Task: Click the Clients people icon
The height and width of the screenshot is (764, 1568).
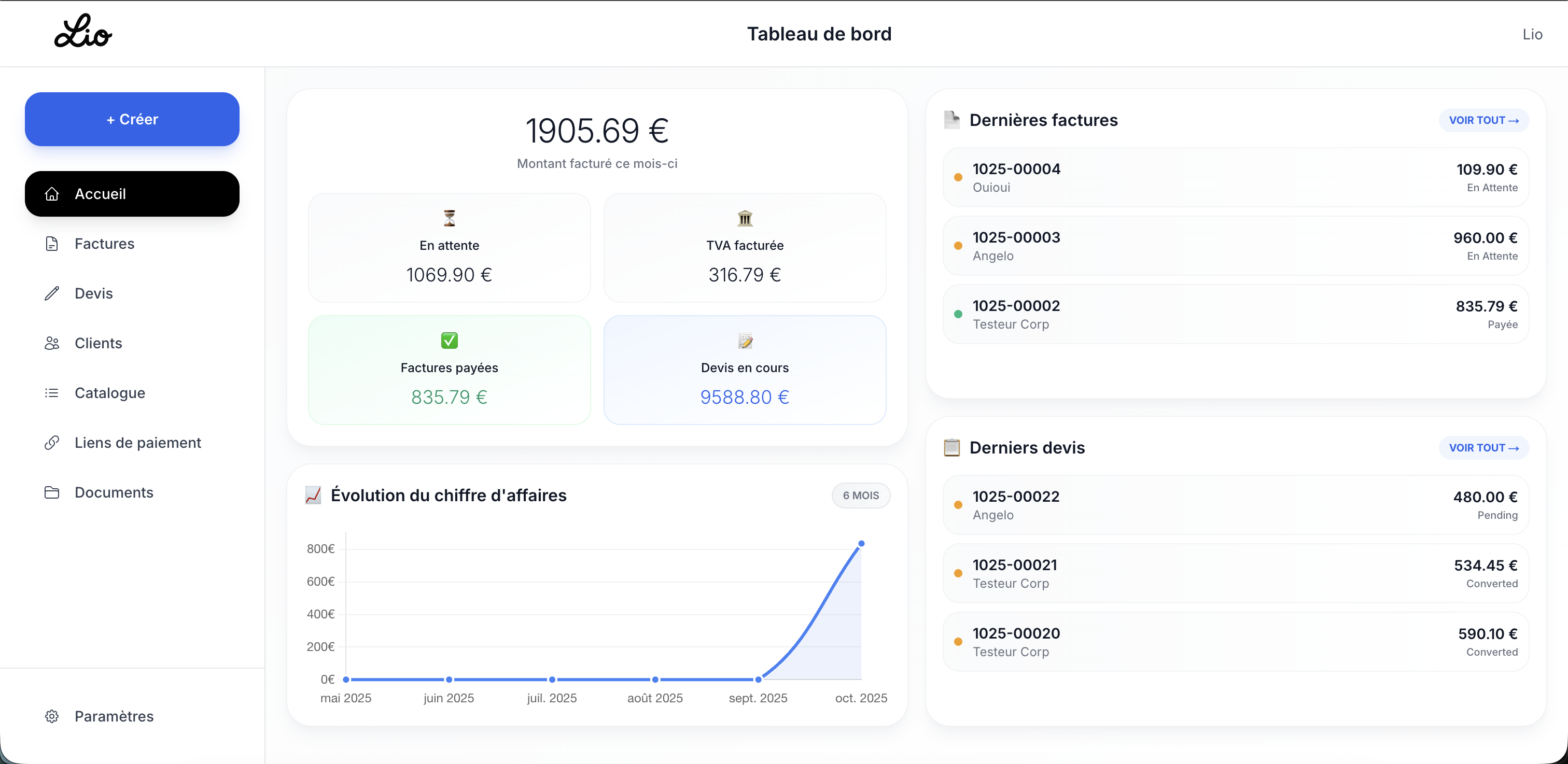Action: pos(52,343)
